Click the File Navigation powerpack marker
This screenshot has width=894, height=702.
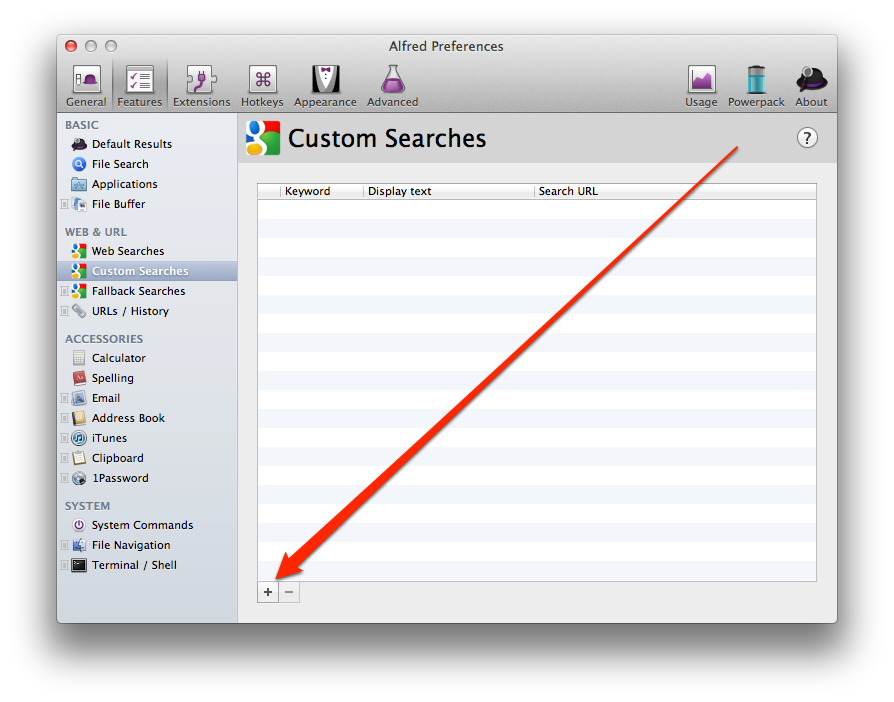pyautogui.click(x=64, y=545)
